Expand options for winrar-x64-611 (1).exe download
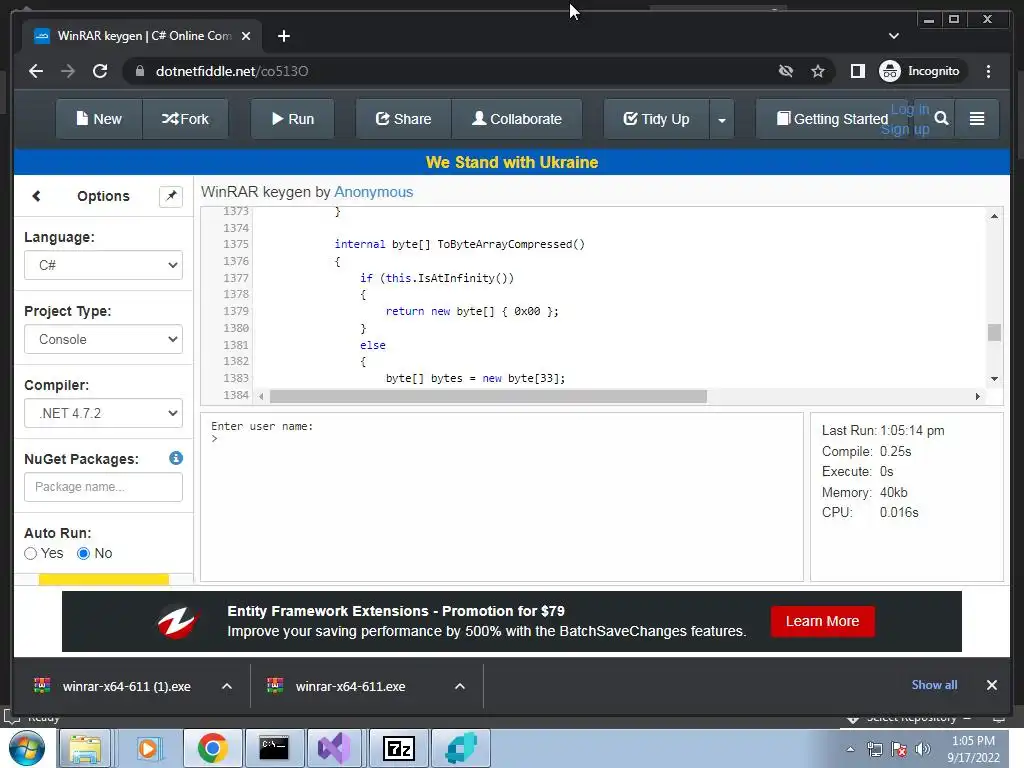Screen dimensions: 1024x768 pos(227,686)
